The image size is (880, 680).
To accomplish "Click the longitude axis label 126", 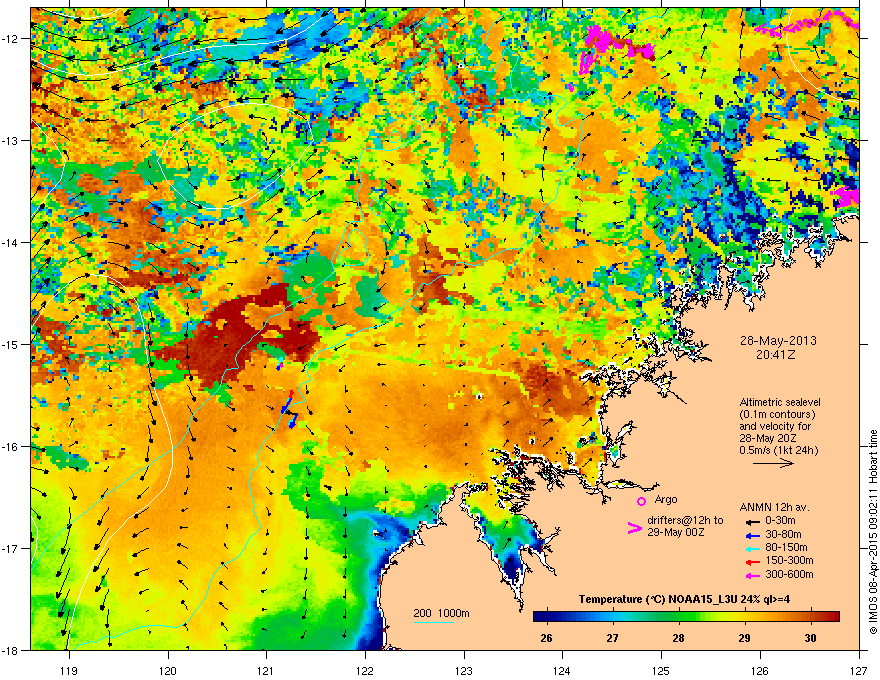I will (760, 670).
